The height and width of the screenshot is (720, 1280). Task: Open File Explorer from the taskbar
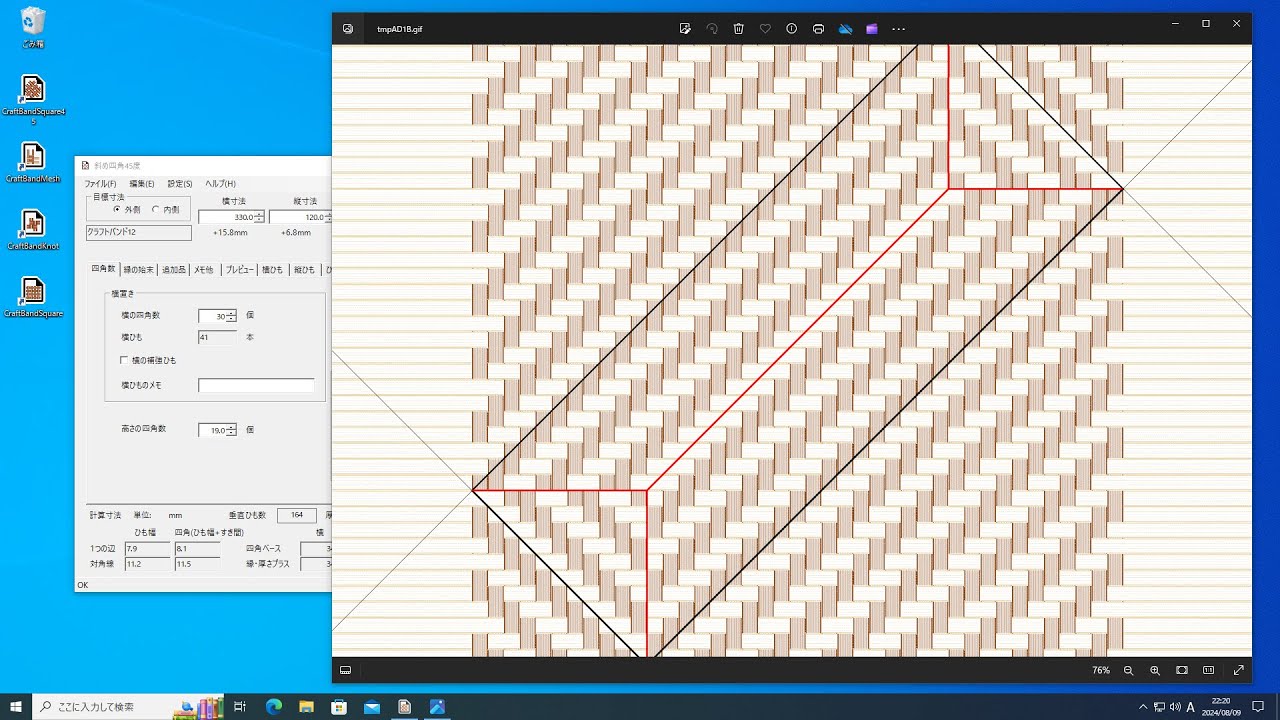(x=306, y=707)
